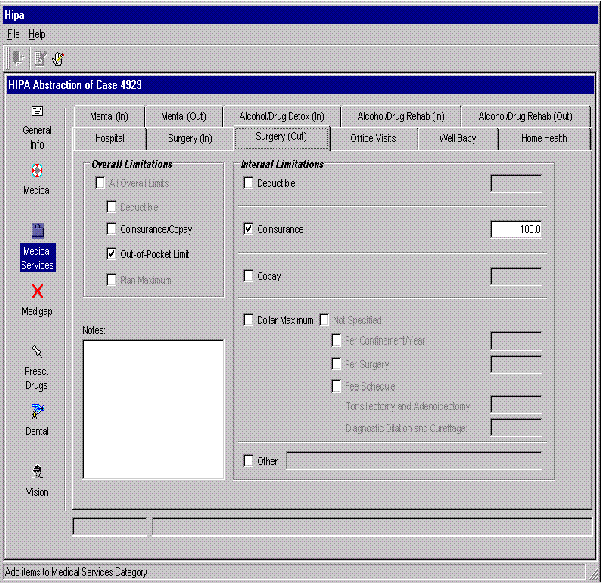This screenshot has height=584, width=601.
Task: Check the Dollar Maximum checkbox
Action: [x=249, y=320]
